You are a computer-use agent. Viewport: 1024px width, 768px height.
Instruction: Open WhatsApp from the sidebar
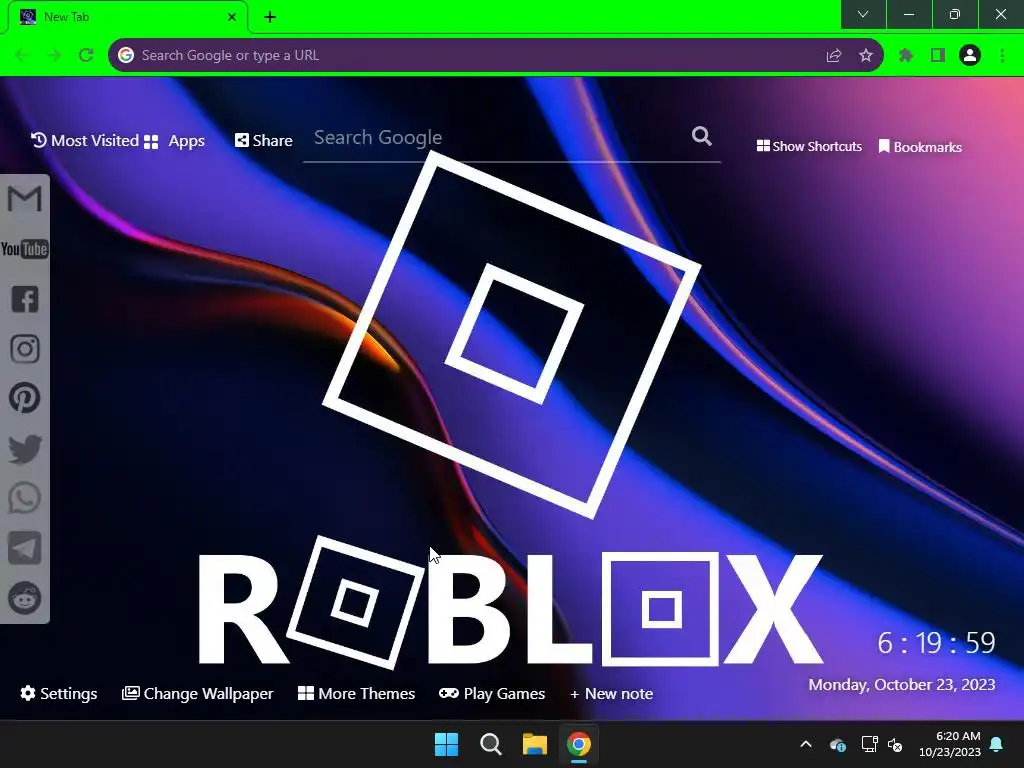tap(25, 498)
